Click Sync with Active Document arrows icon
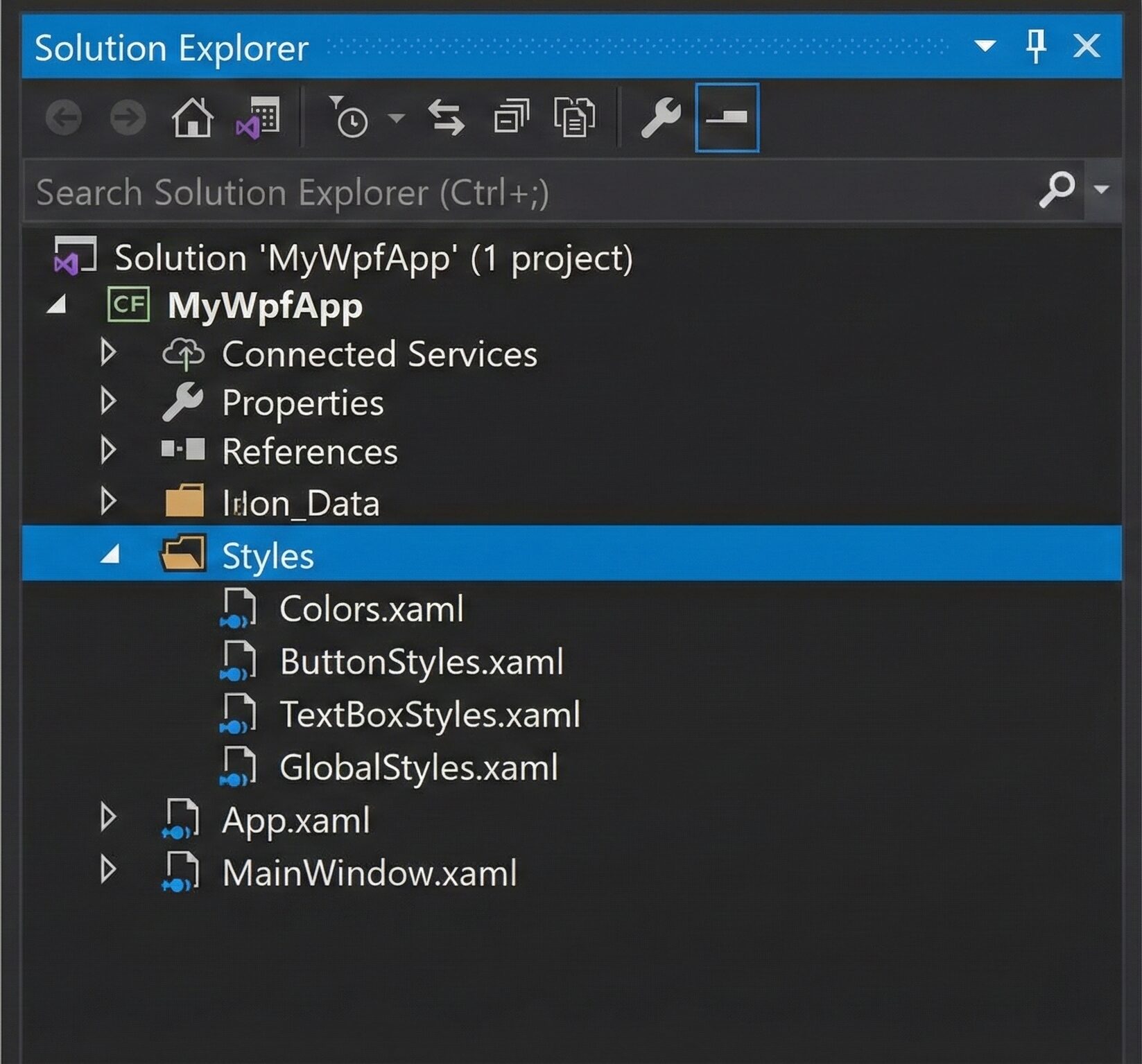The width and height of the screenshot is (1142, 1064). pyautogui.click(x=447, y=118)
